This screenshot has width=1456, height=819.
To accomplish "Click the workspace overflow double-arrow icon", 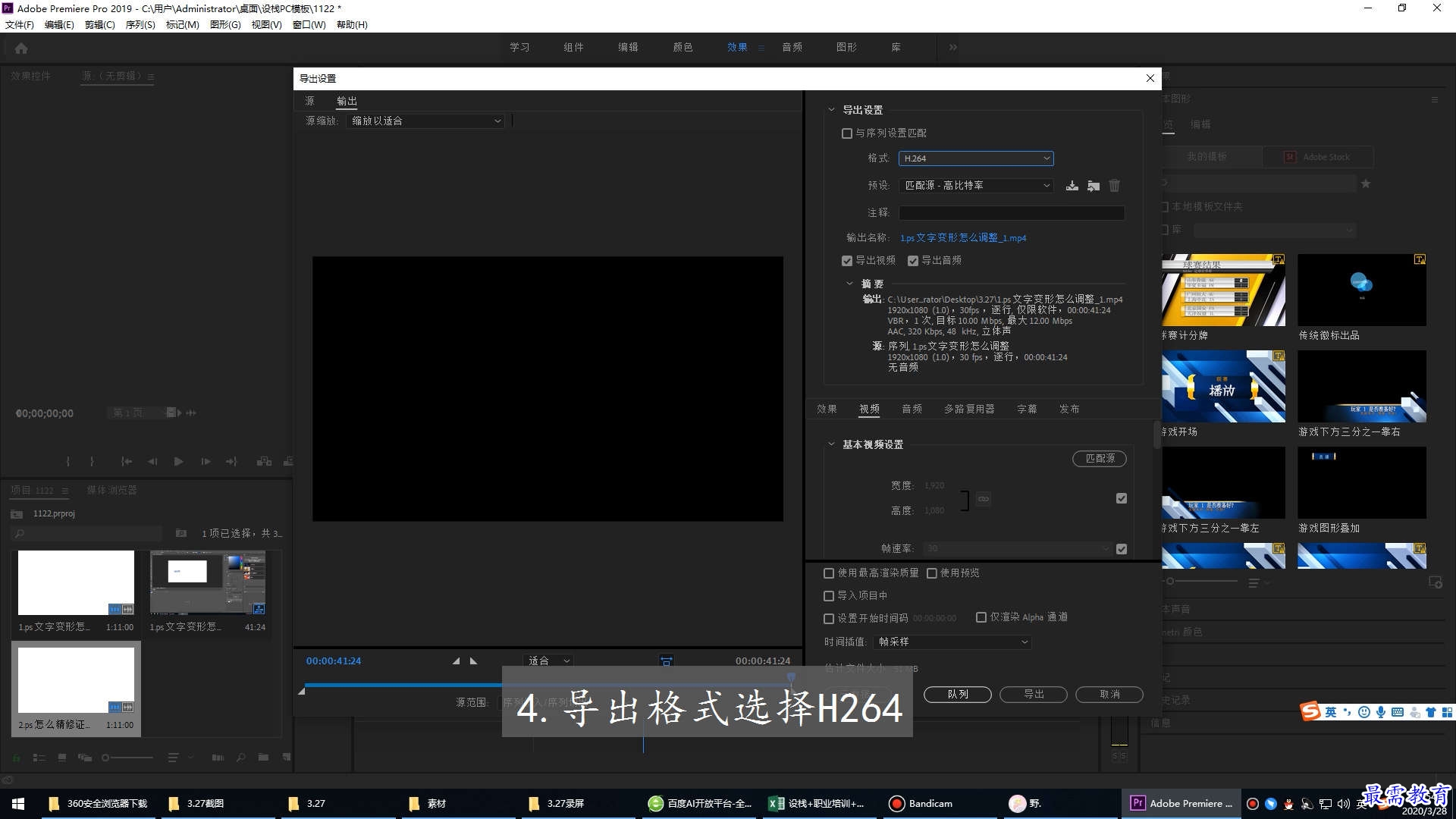I will pos(952,47).
